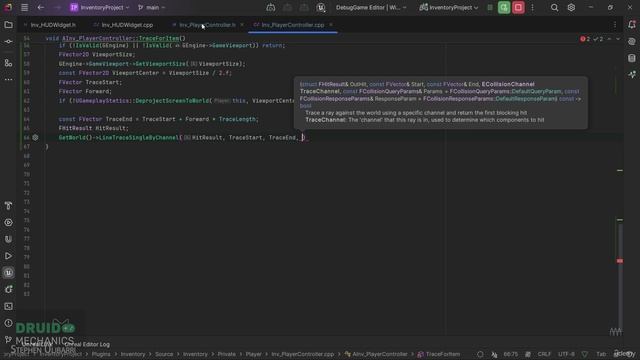Viewport: 640px width, 360px height.
Task: Open the Unreal Editor Log tool window
Action: [x=8, y=273]
